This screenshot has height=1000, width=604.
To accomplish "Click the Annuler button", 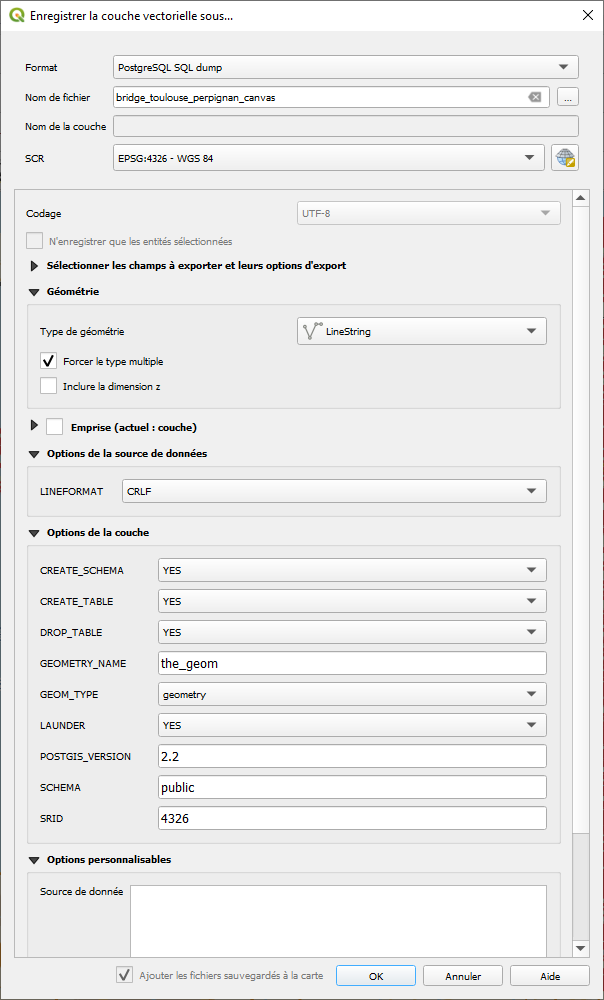I will click(x=462, y=976).
